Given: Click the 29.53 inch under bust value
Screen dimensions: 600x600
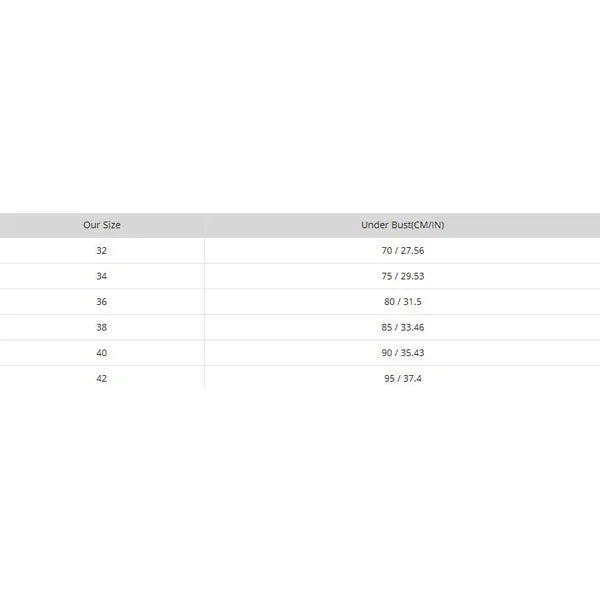Looking at the screenshot, I should click(412, 276).
